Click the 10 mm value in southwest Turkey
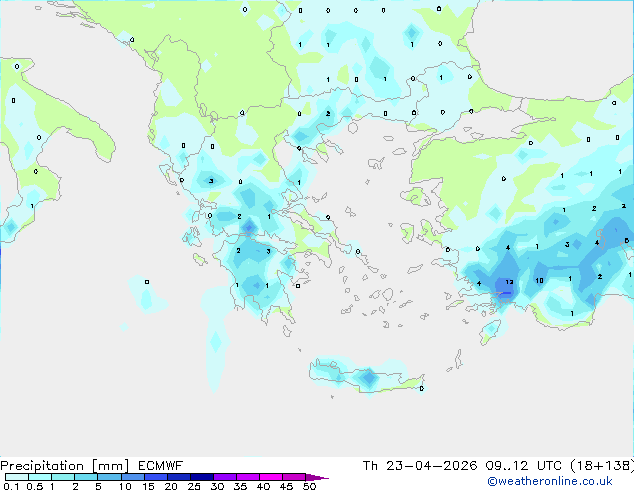 click(539, 281)
